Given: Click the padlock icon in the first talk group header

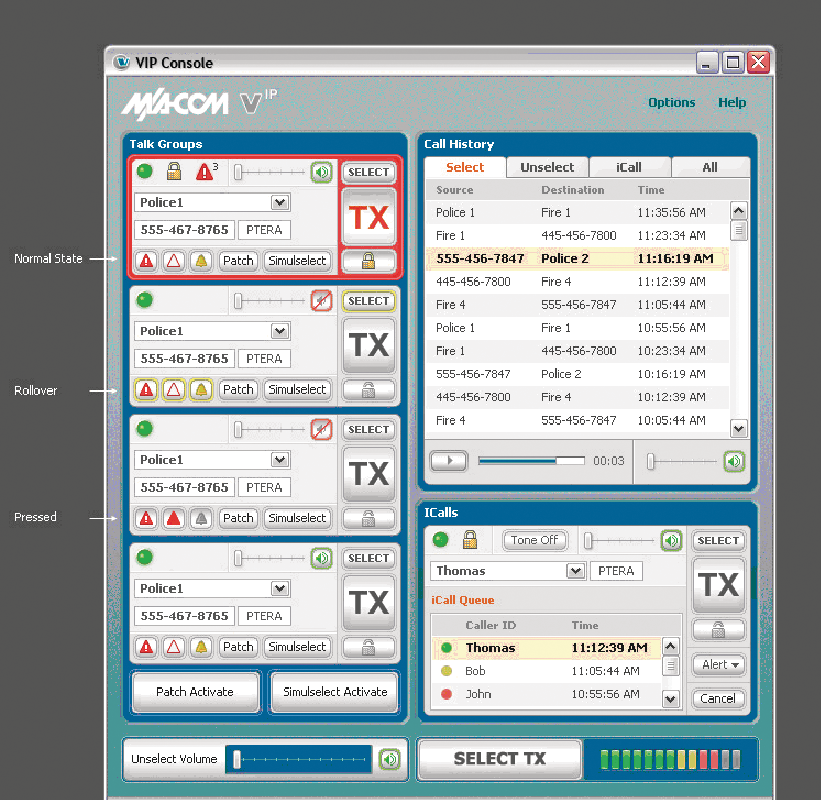Looking at the screenshot, I should tap(174, 172).
